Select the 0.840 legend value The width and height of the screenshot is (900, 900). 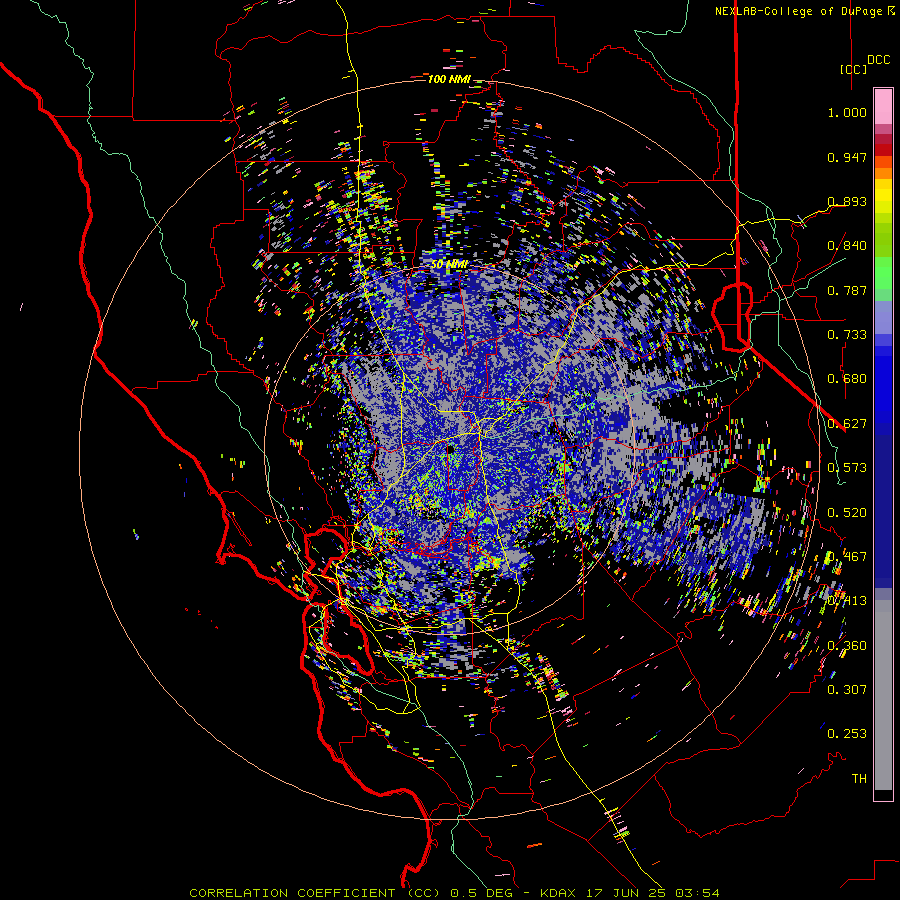[847, 246]
